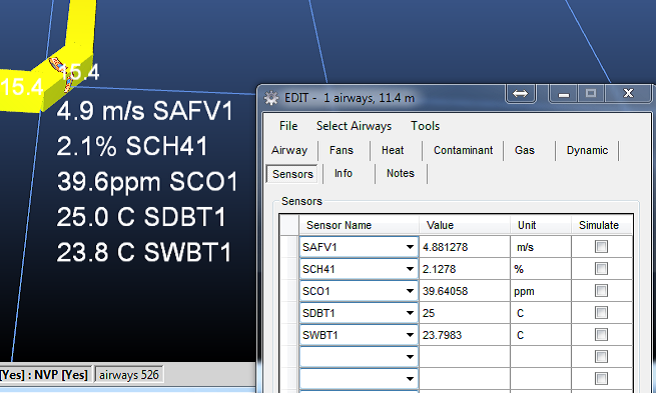The image size is (656, 393).
Task: Open the Tools menu
Action: click(x=425, y=126)
